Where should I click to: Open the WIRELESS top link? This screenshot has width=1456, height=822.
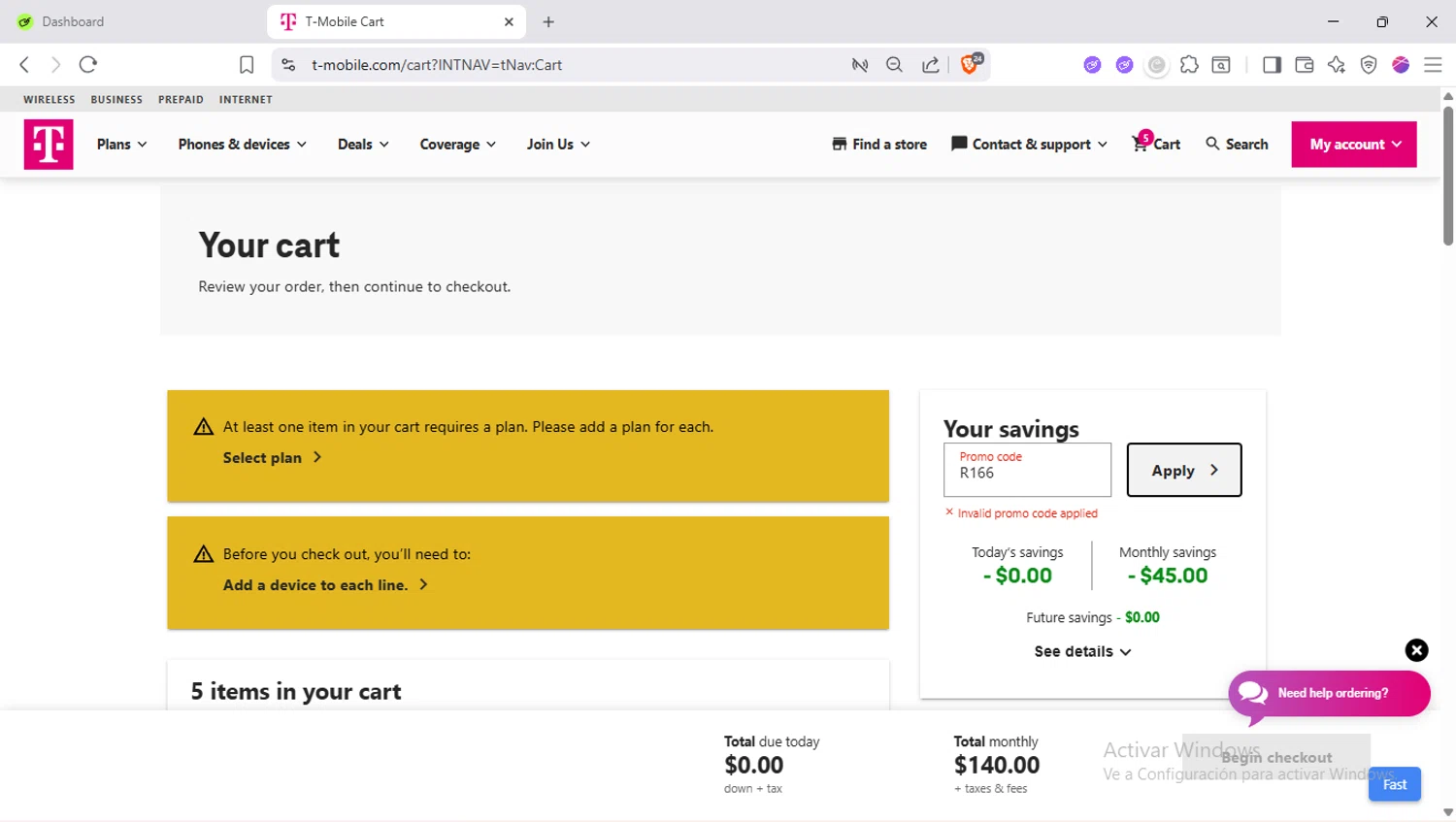pyautogui.click(x=50, y=99)
